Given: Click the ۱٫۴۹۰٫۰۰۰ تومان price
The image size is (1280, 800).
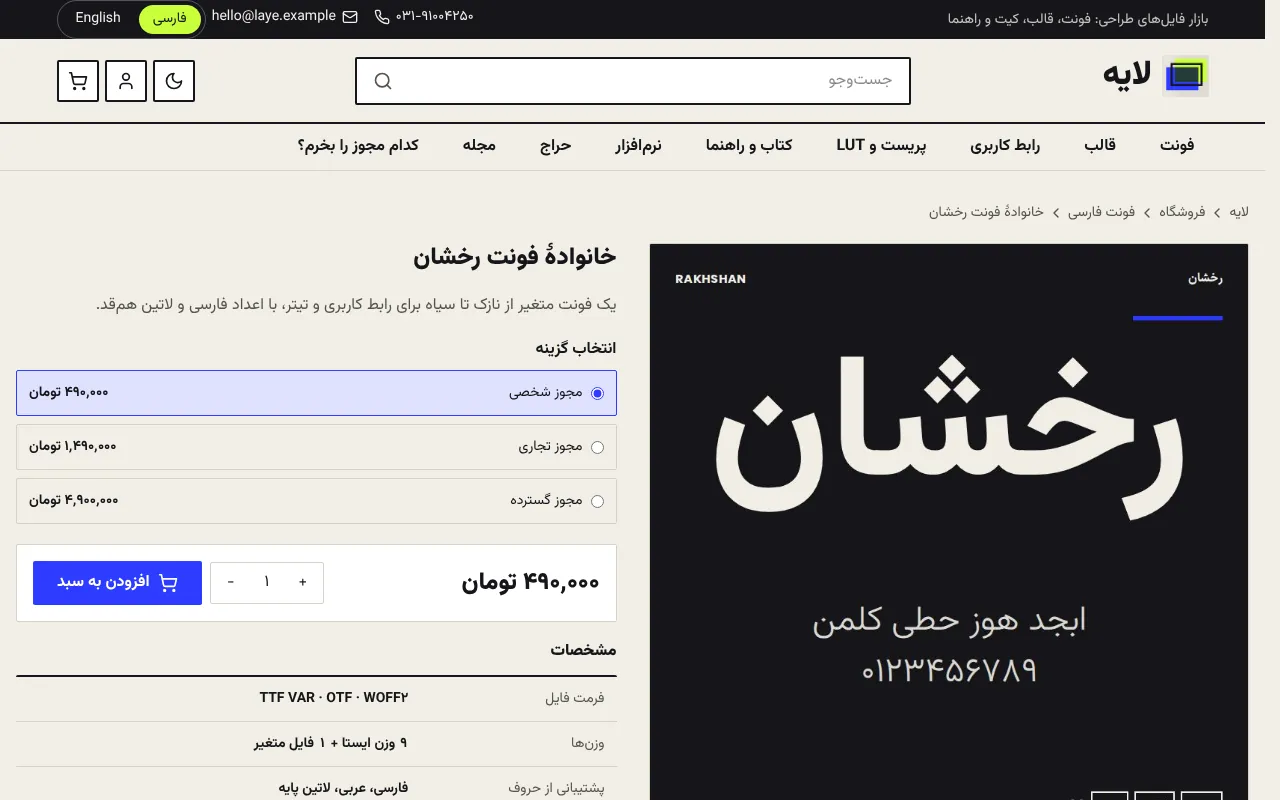Looking at the screenshot, I should click(73, 447).
